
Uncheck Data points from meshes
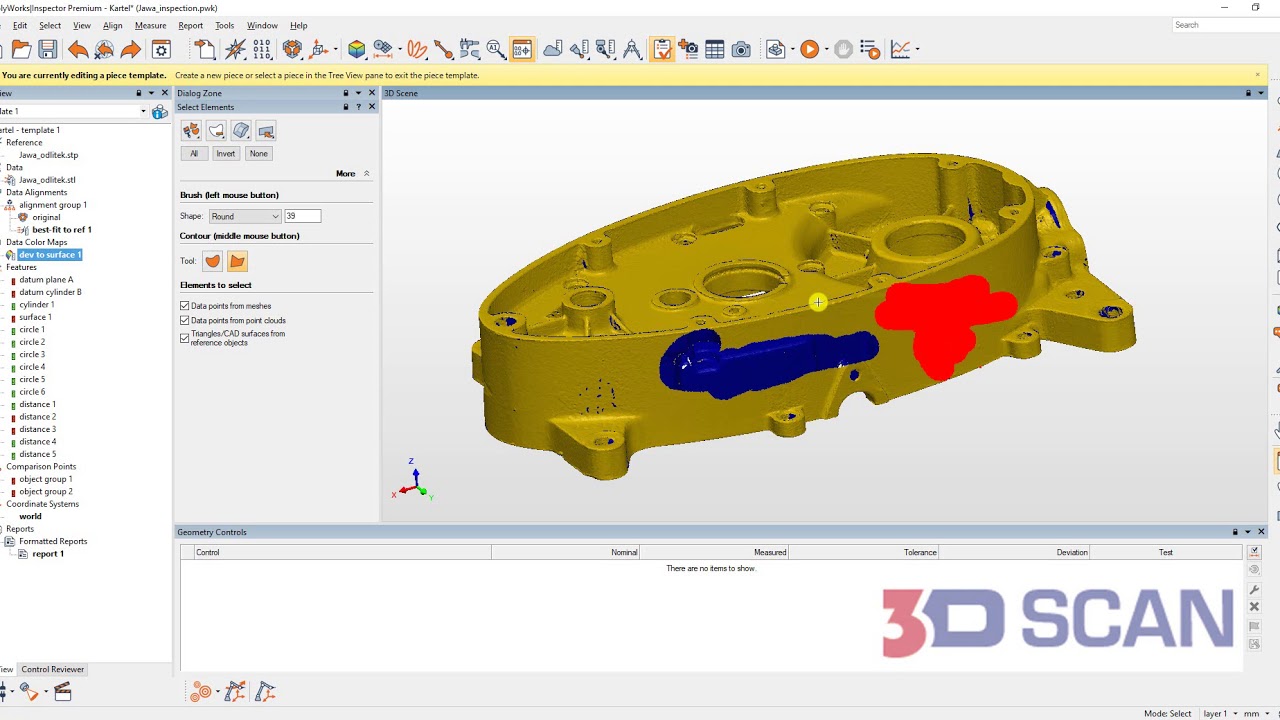coord(185,306)
